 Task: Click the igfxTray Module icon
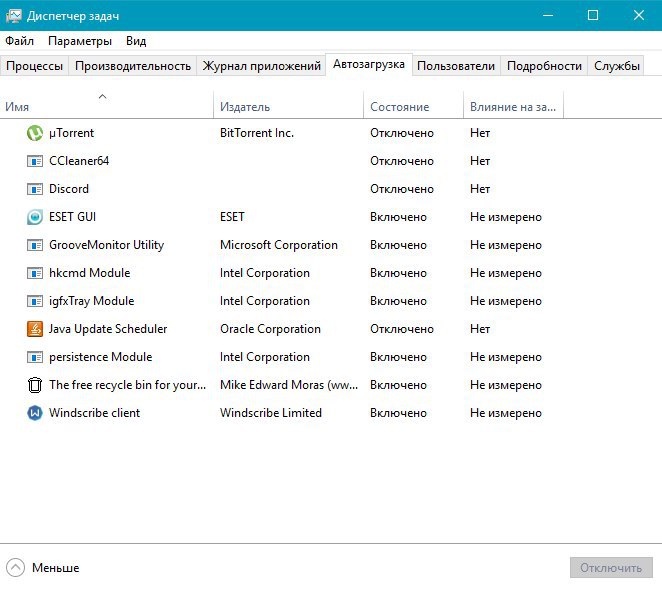point(35,301)
